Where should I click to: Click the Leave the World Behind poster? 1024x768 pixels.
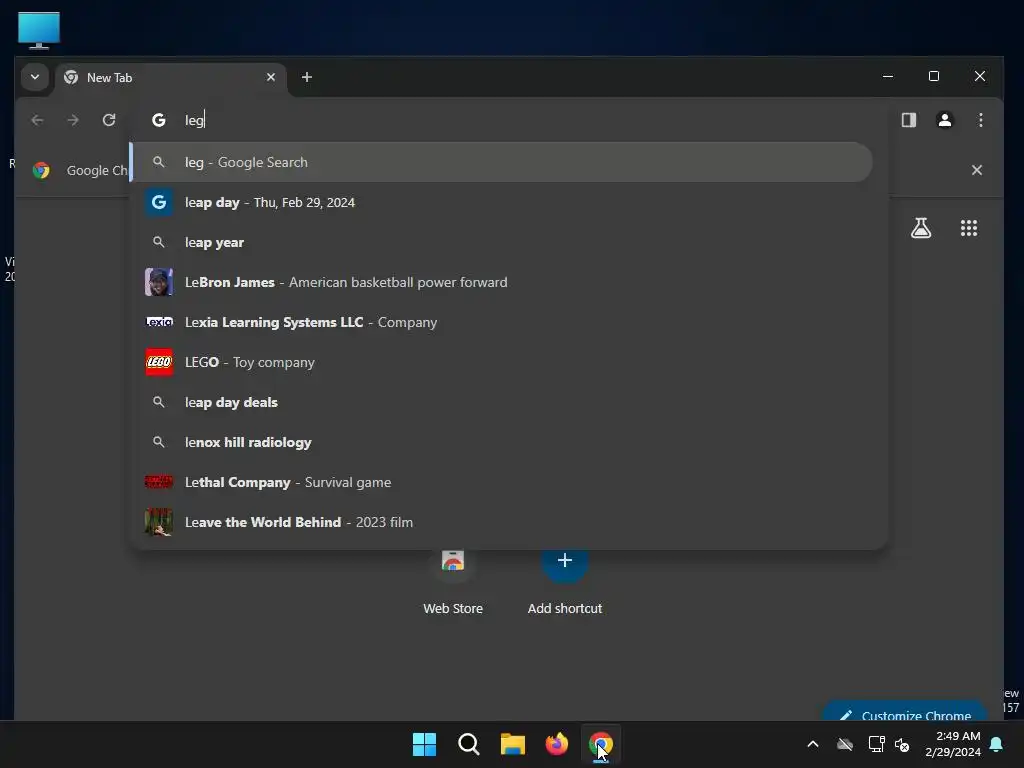pos(159,522)
